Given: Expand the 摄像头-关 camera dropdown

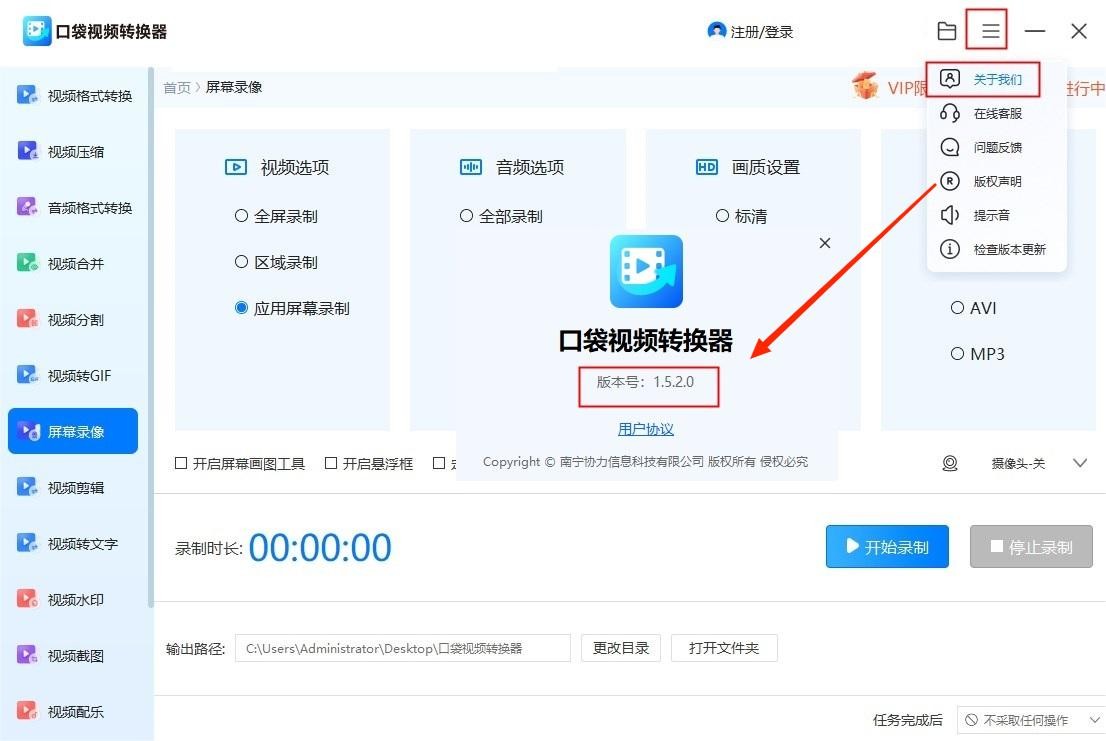Looking at the screenshot, I should tap(1080, 463).
